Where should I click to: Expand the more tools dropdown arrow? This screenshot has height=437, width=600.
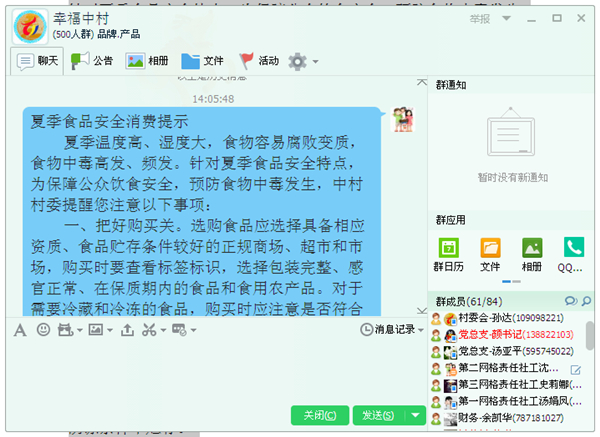coord(193,330)
